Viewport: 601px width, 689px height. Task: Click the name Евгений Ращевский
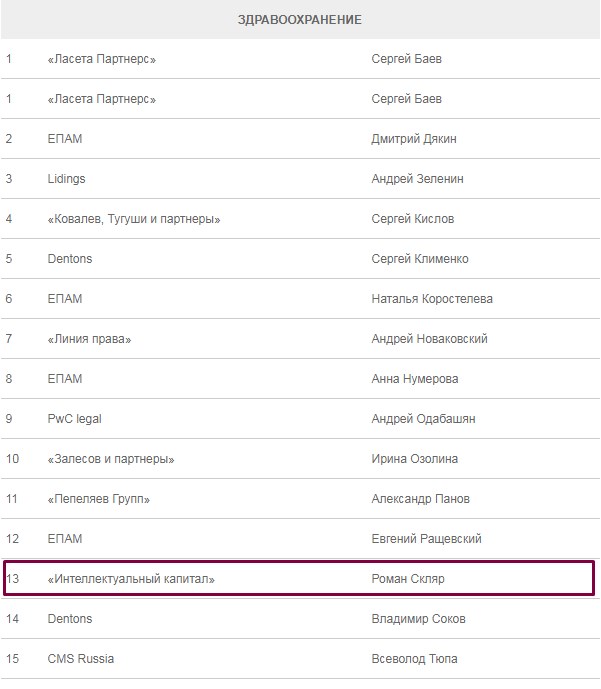coord(426,539)
